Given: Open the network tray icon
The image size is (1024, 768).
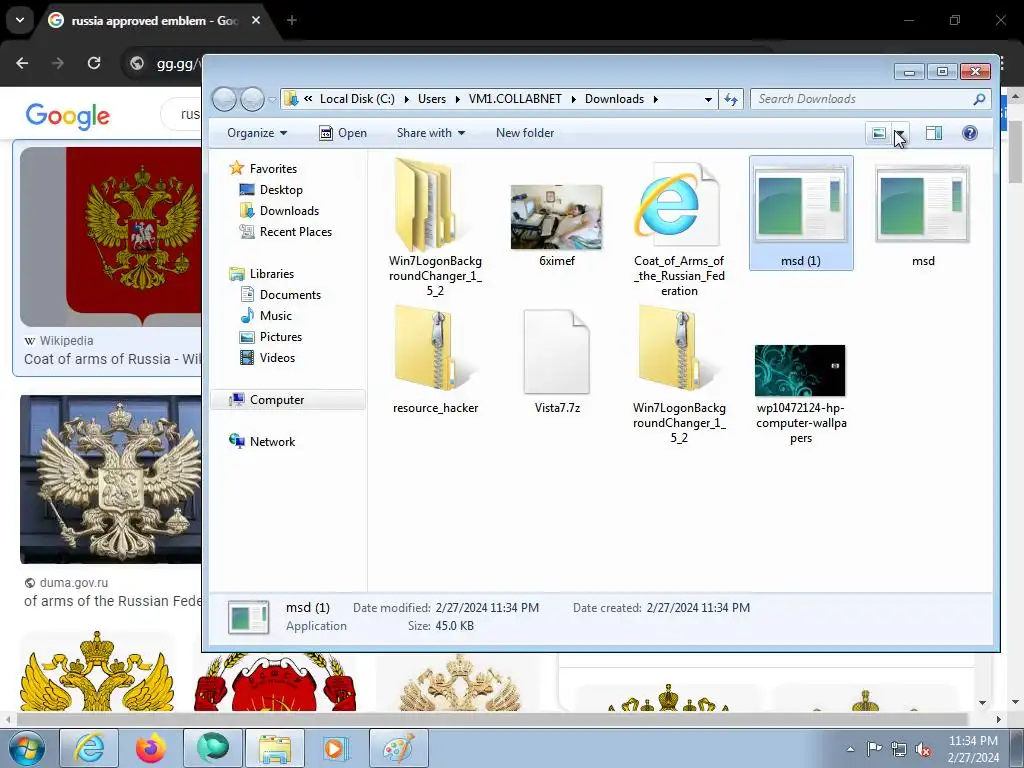Looking at the screenshot, I should [x=899, y=749].
